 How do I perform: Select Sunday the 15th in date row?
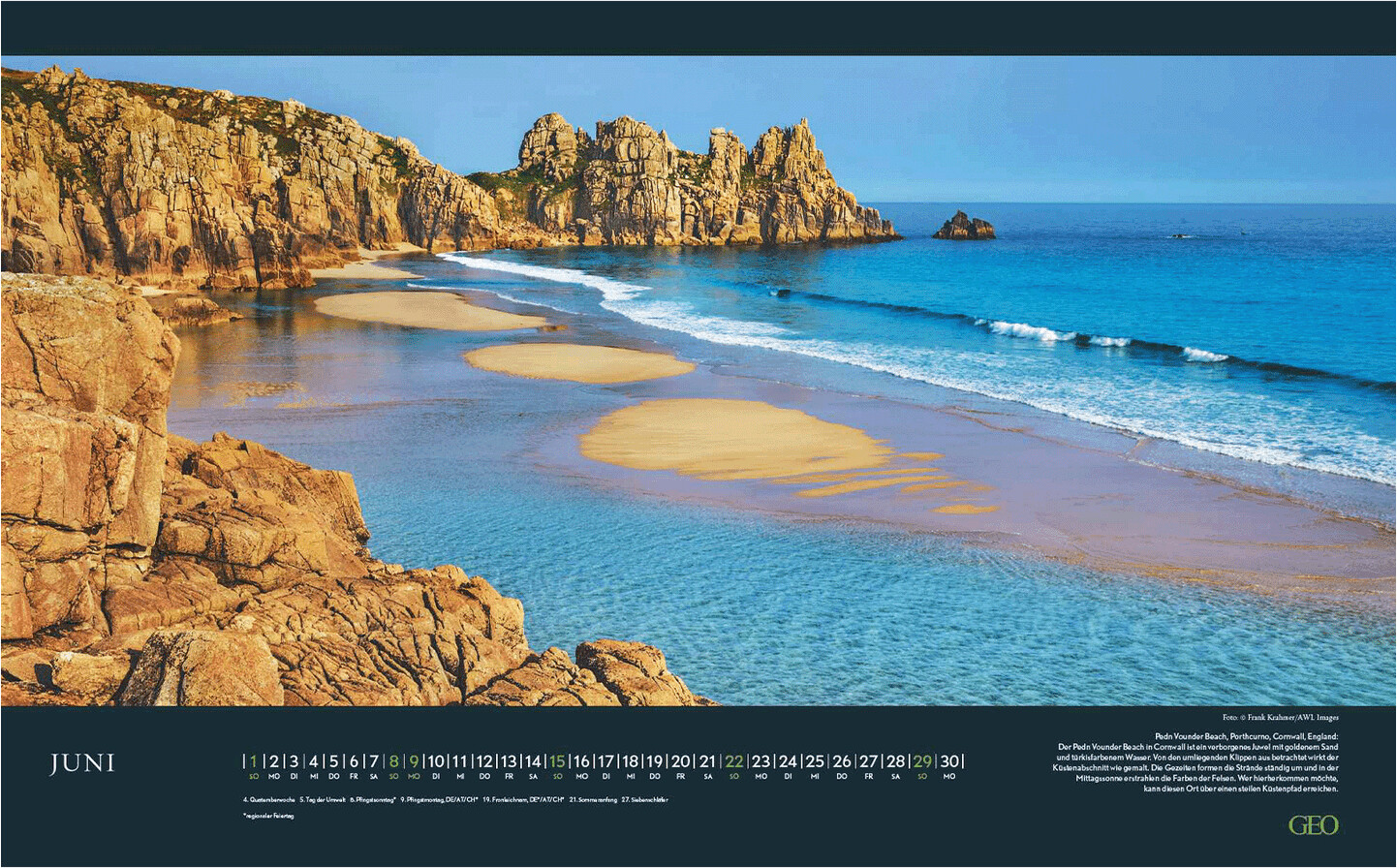pos(557,761)
